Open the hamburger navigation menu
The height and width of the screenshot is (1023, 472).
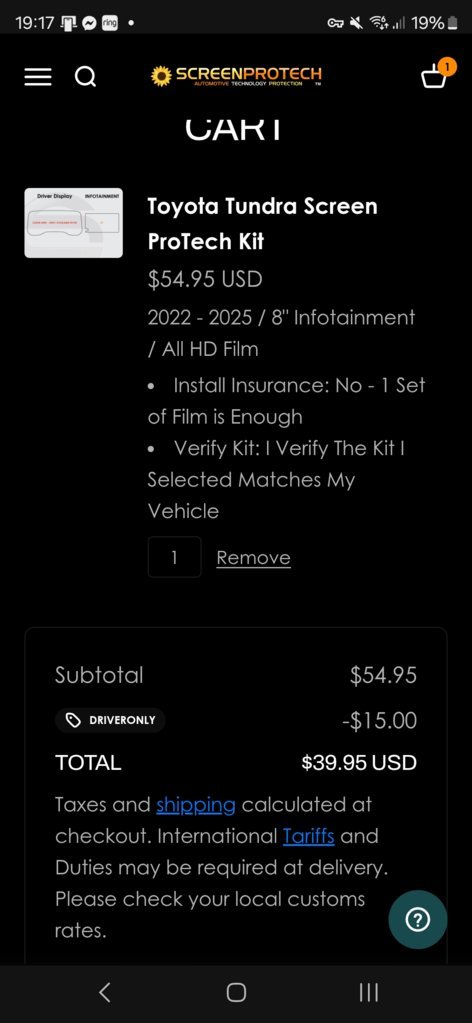[37, 77]
